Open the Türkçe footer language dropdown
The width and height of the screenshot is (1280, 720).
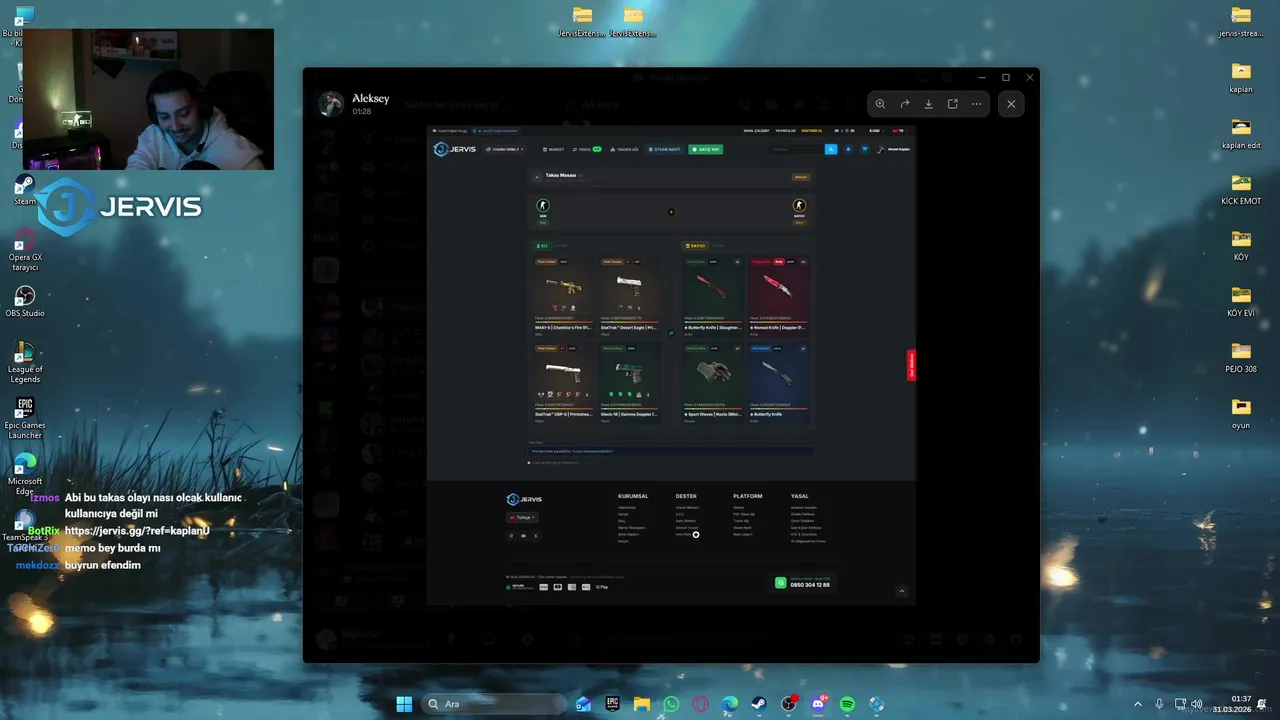coord(523,517)
